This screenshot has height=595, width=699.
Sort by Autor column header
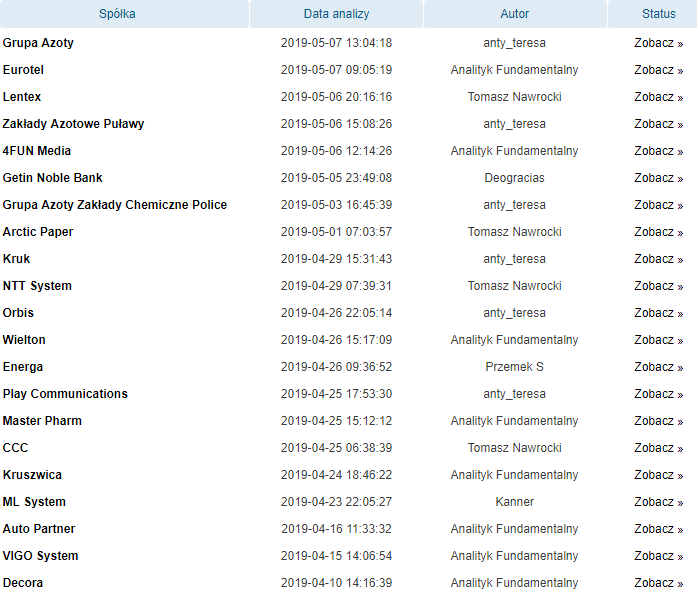click(x=514, y=14)
